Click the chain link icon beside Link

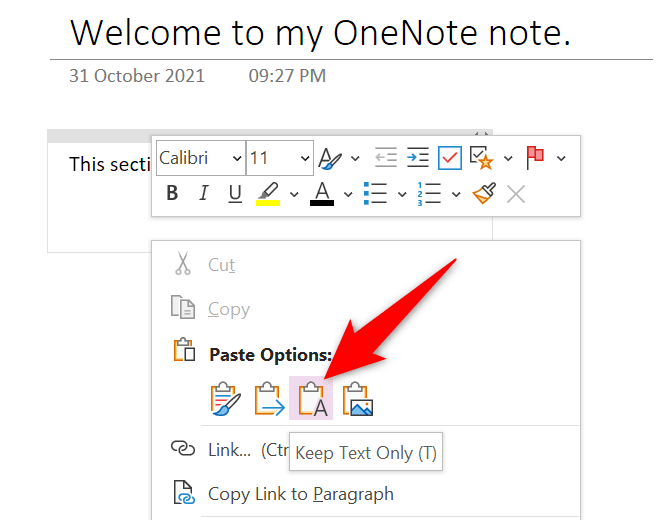tap(183, 449)
